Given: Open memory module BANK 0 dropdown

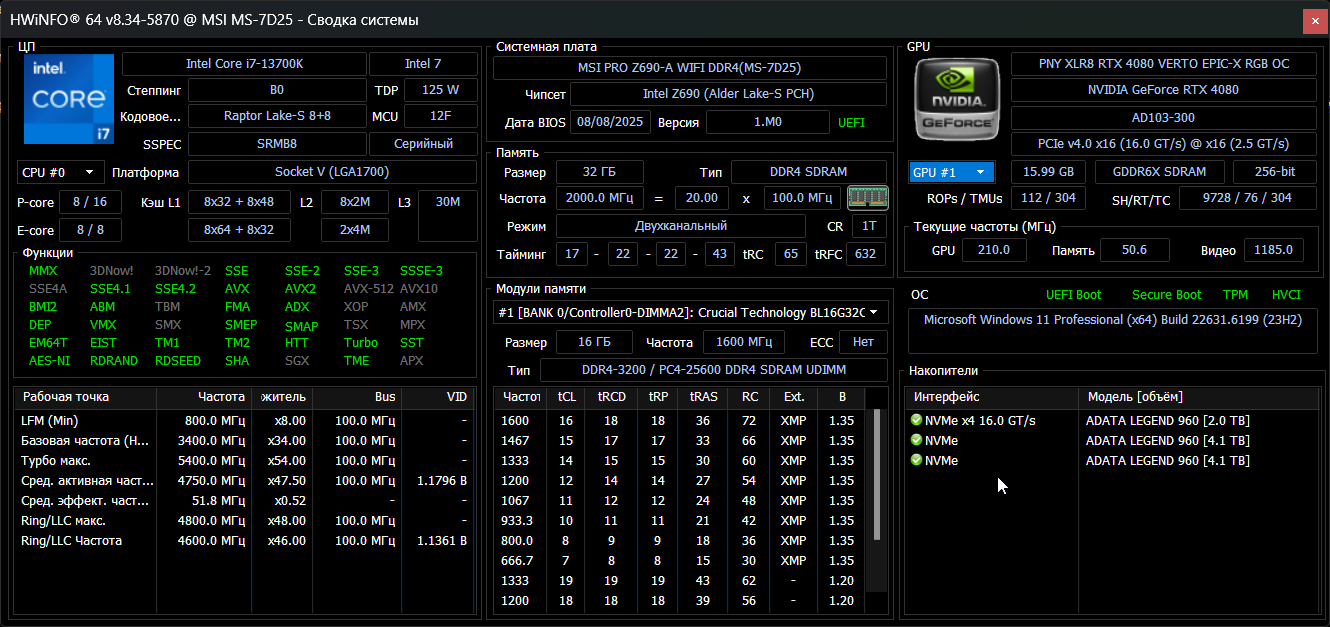Looking at the screenshot, I should click(x=691, y=313).
